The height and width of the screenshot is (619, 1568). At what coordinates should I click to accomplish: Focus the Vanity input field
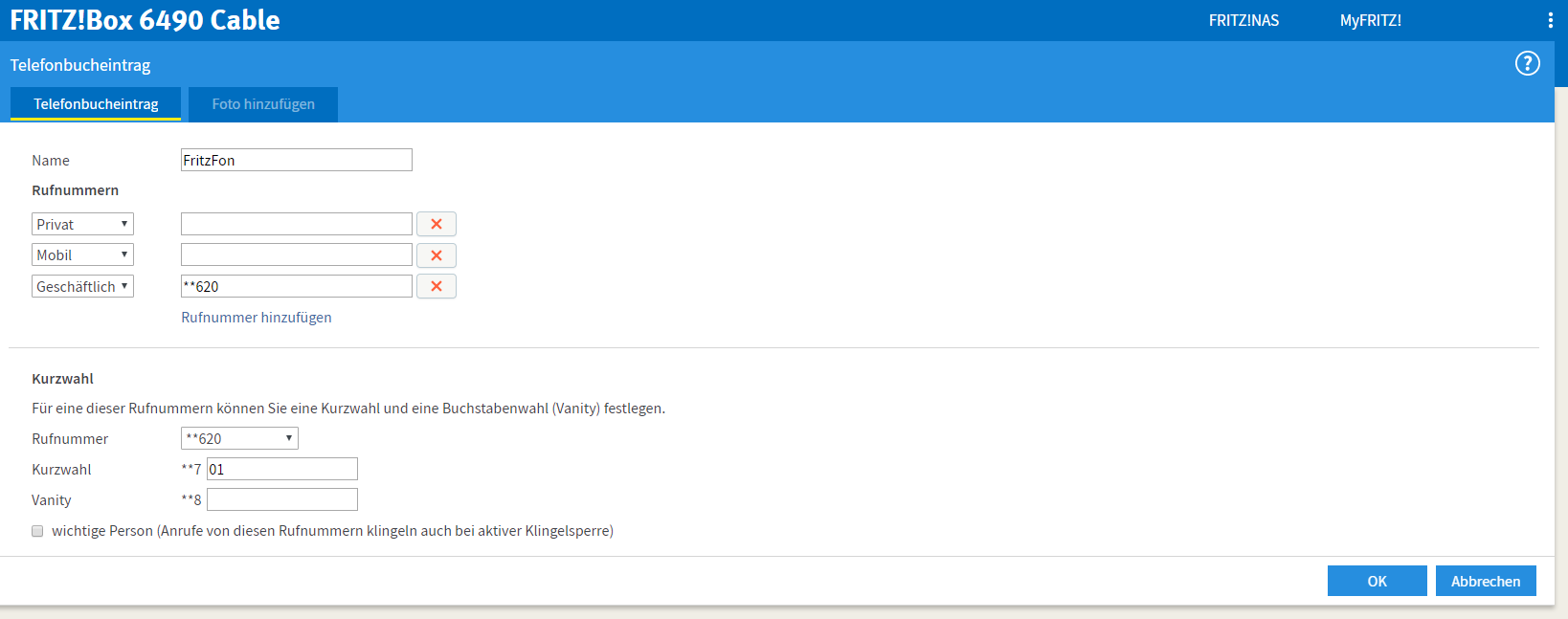[x=282, y=499]
